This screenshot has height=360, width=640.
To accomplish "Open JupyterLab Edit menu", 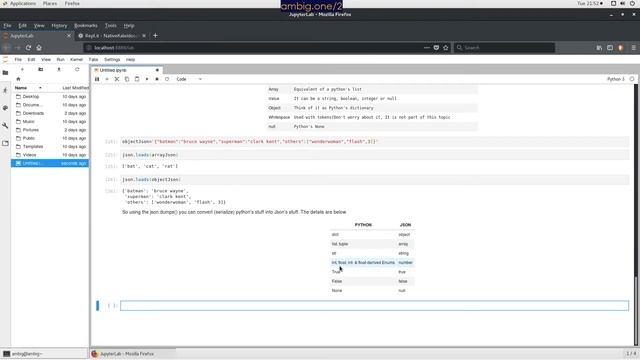I will (31, 60).
